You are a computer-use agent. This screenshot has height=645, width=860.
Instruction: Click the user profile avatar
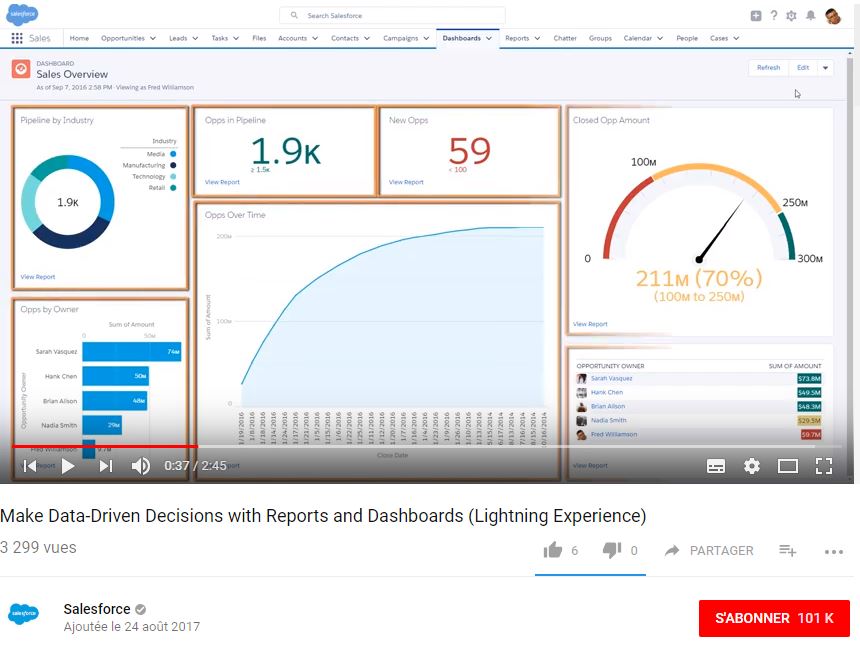(x=833, y=16)
